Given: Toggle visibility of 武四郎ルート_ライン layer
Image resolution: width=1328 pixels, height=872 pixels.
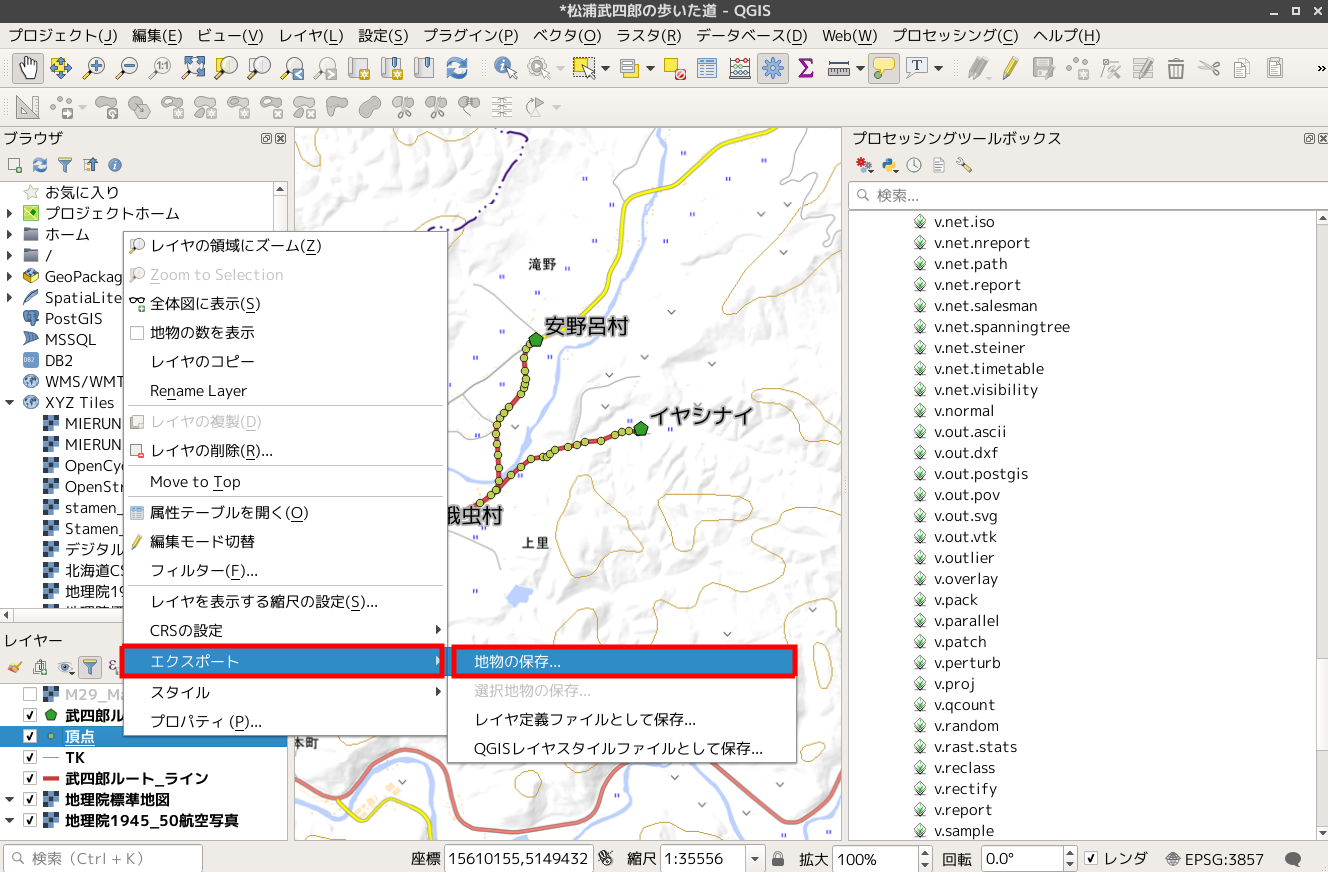Looking at the screenshot, I should click(30, 778).
